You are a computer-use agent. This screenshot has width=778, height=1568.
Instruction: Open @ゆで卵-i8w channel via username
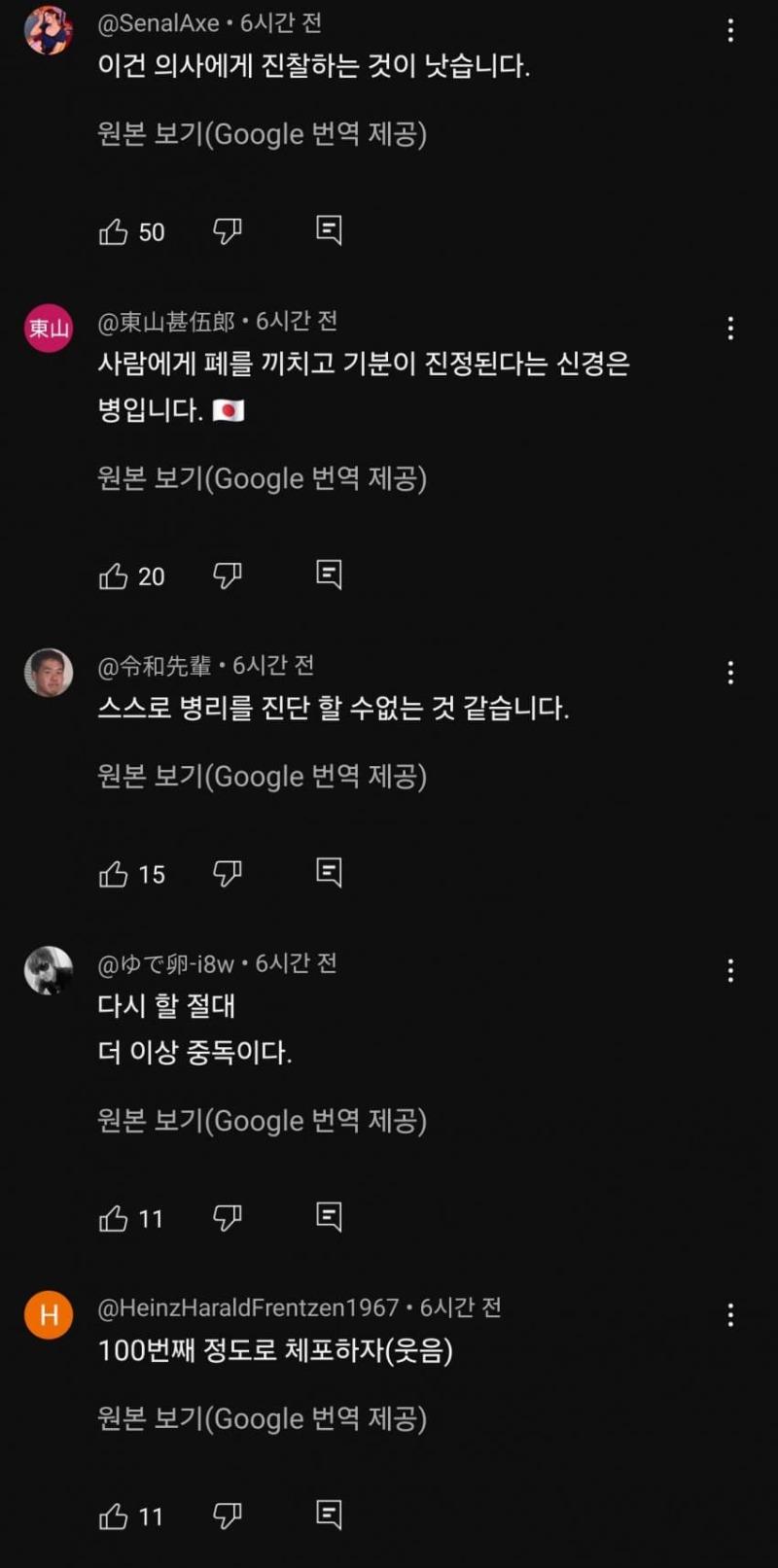tap(166, 963)
